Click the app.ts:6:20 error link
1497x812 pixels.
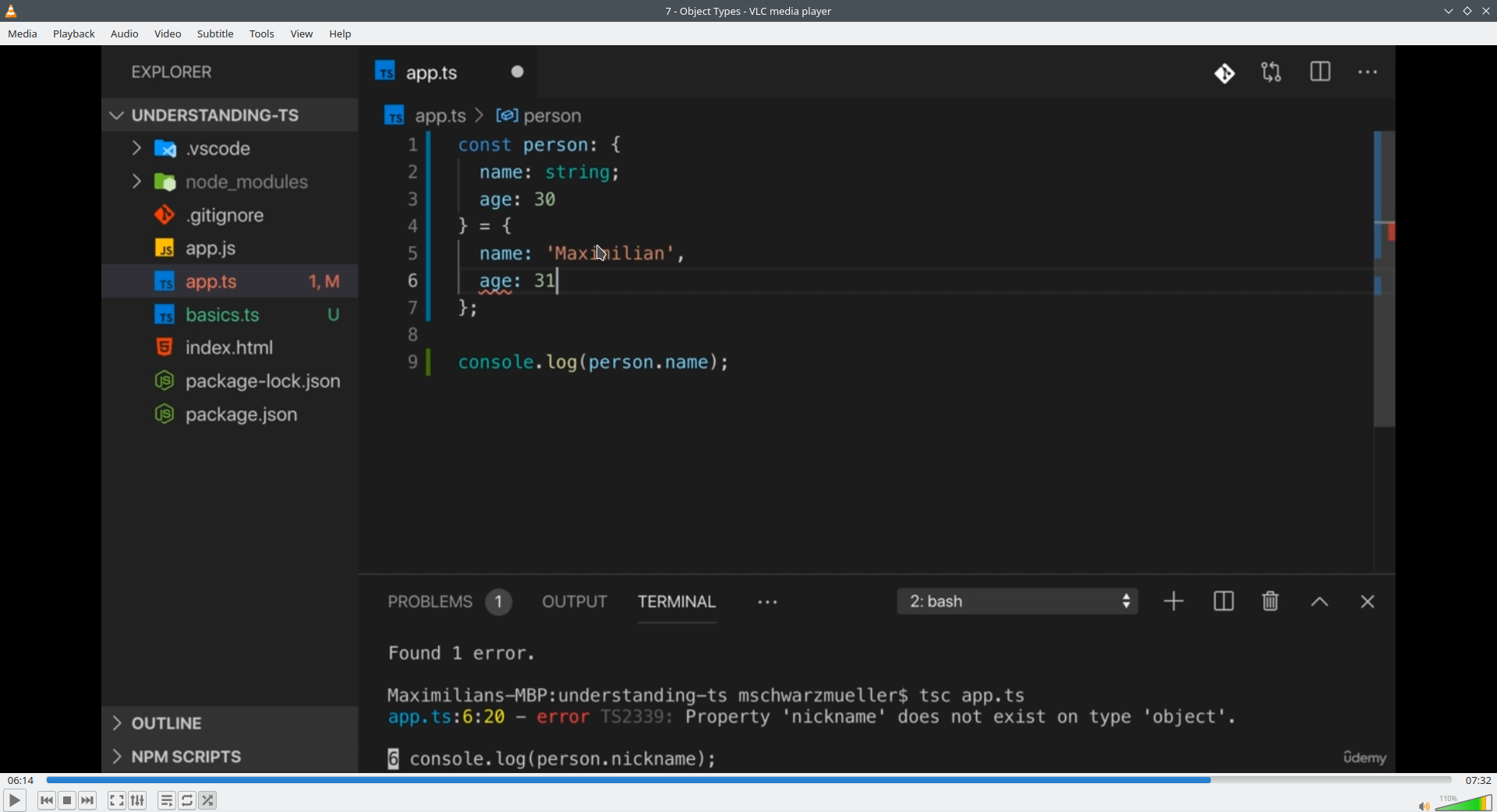[446, 718]
